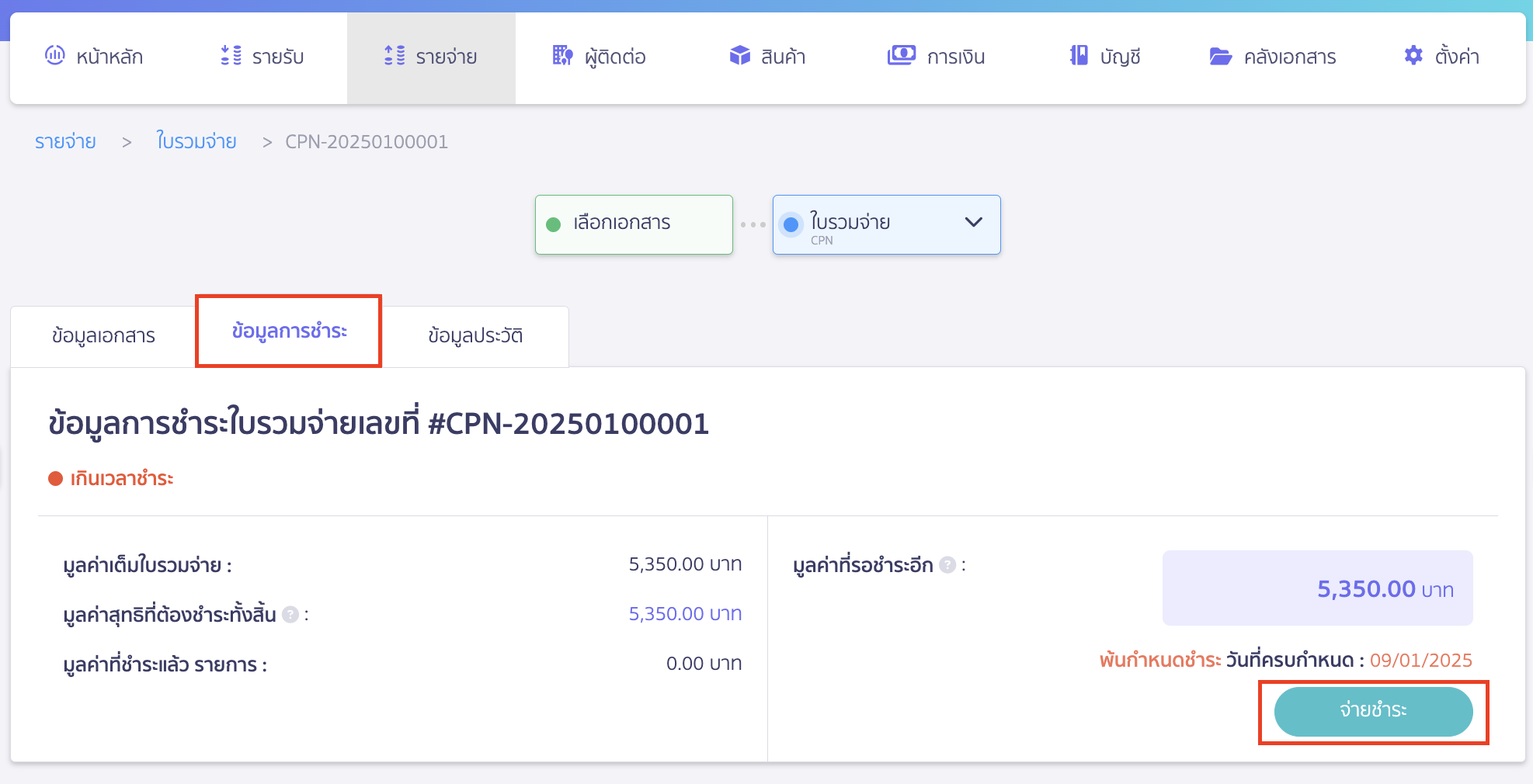Select the เลือกเอกสาร step indicator
1533x784 pixels.
pyautogui.click(x=633, y=224)
